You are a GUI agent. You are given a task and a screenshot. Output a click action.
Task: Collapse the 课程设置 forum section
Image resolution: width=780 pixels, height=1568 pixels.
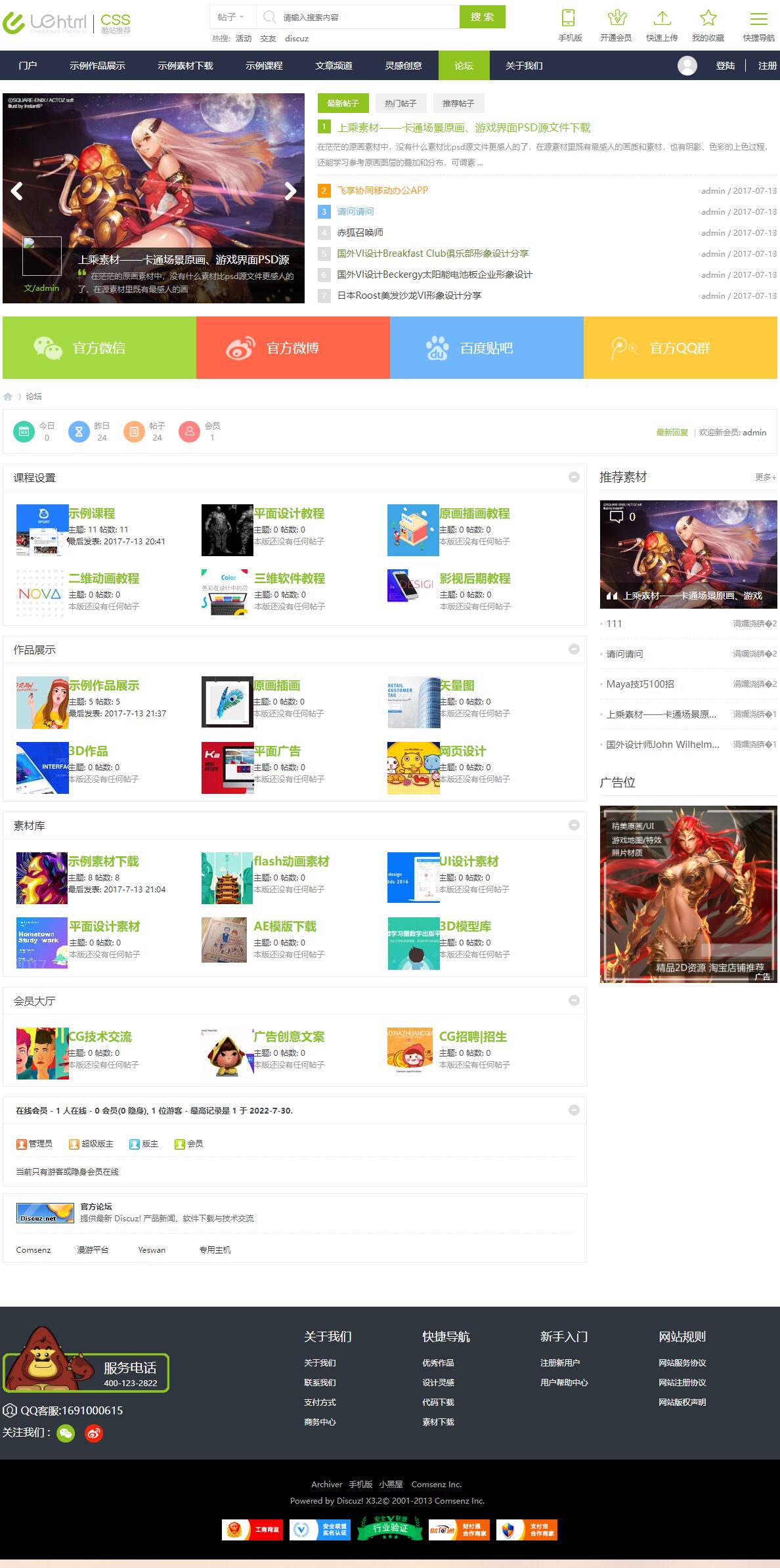(x=574, y=477)
